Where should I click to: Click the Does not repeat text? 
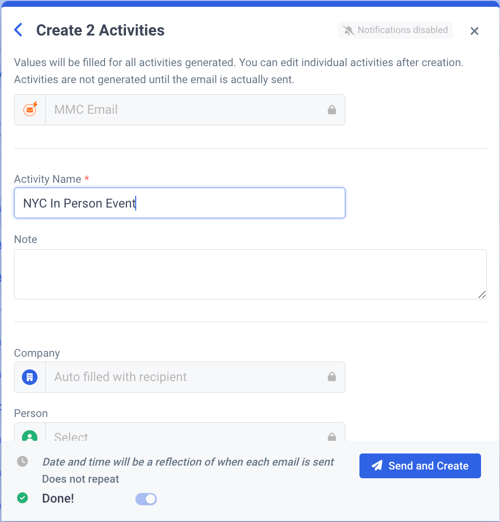click(x=80, y=479)
